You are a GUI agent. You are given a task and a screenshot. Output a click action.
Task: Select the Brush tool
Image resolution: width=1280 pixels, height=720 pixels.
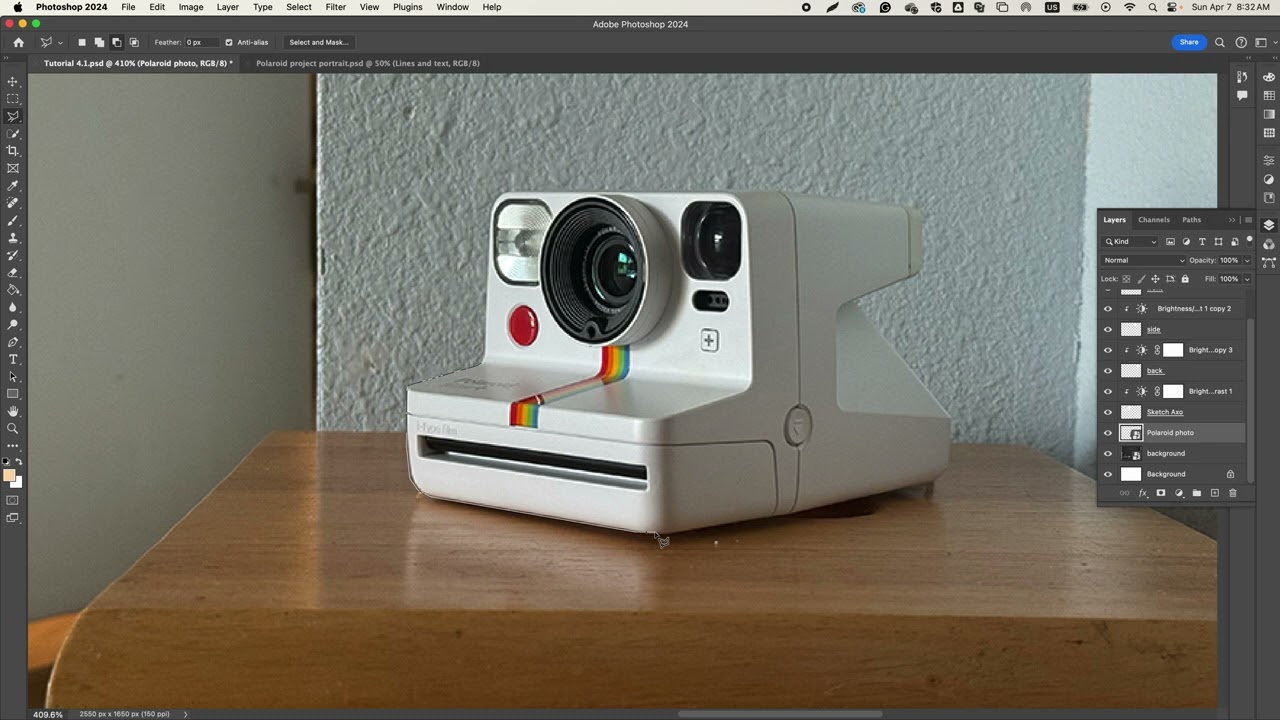(13, 220)
